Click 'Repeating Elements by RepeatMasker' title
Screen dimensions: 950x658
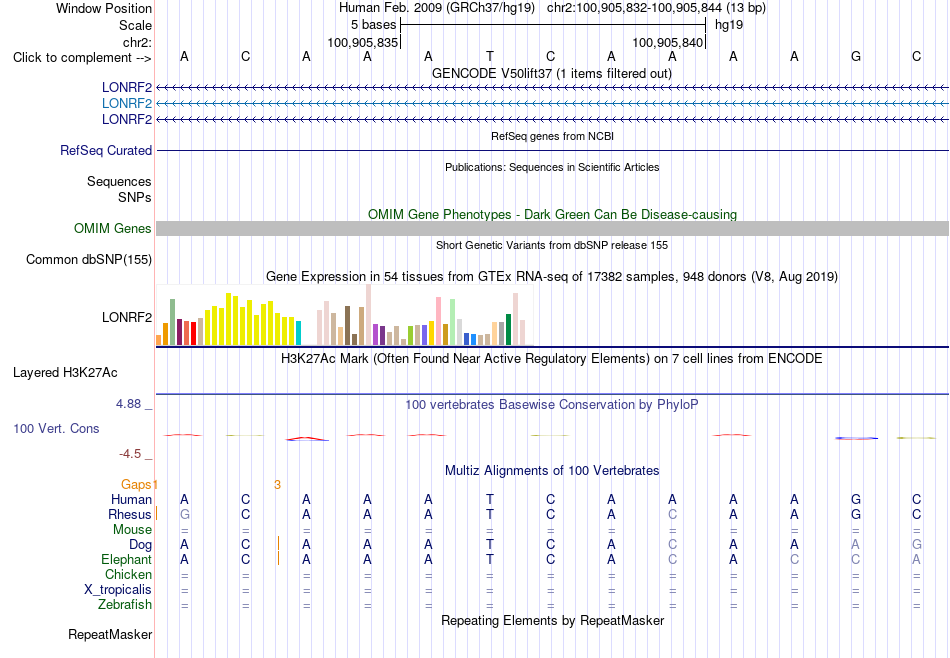tap(552, 620)
